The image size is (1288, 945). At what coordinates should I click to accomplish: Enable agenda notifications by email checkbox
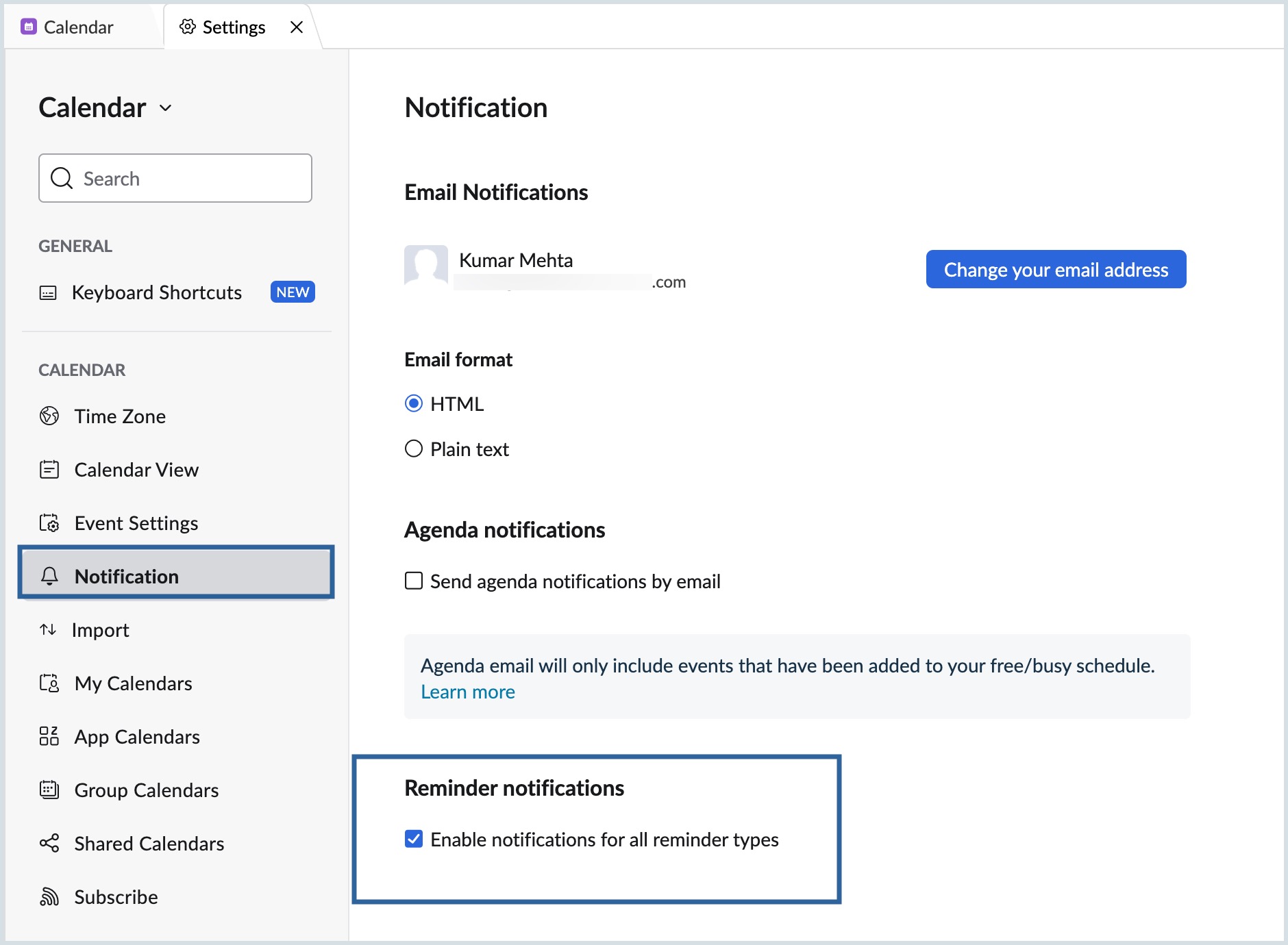coord(414,581)
